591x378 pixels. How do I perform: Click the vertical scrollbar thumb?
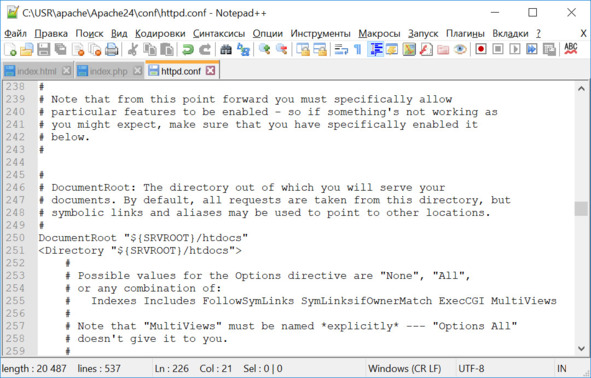[x=581, y=208]
